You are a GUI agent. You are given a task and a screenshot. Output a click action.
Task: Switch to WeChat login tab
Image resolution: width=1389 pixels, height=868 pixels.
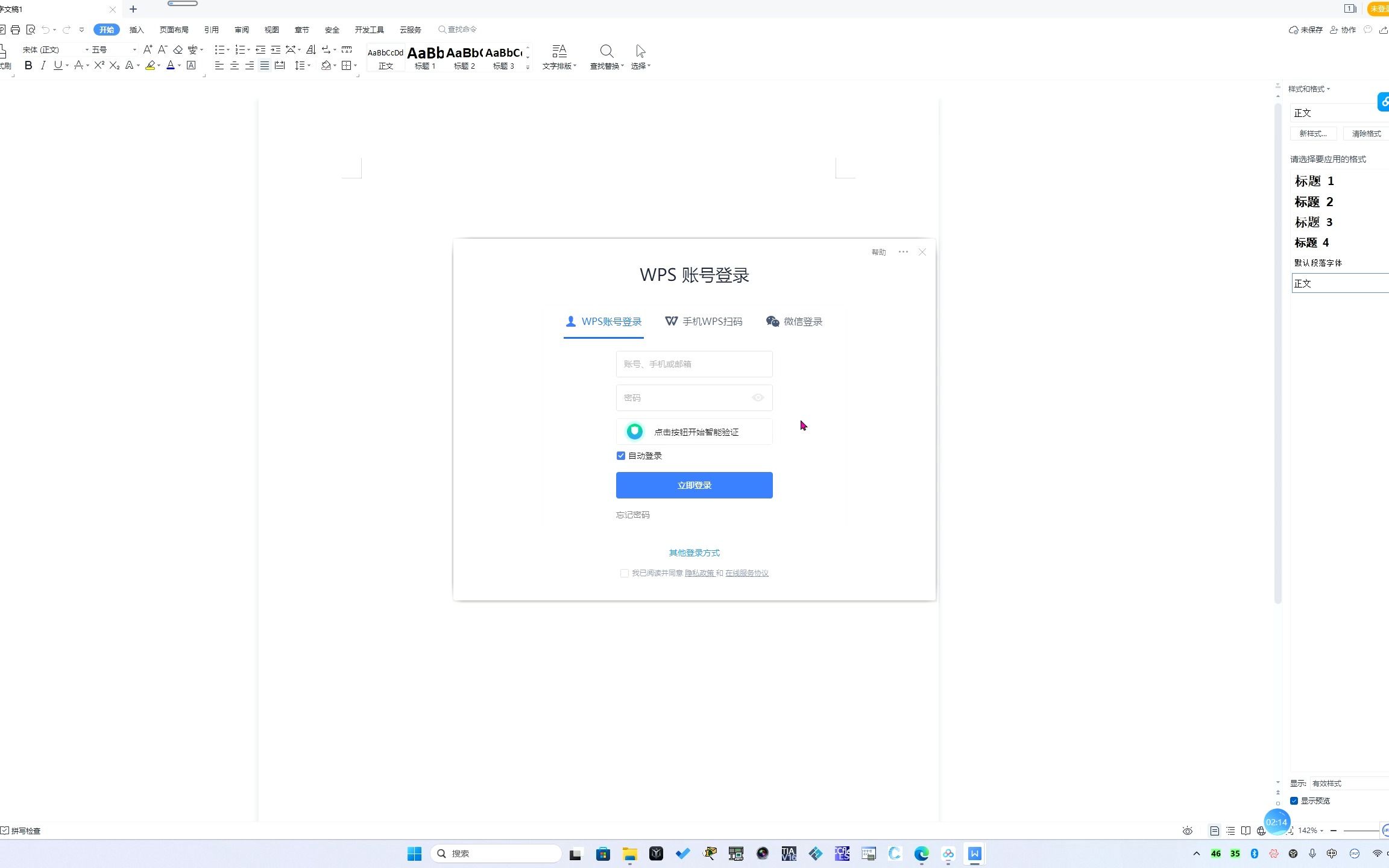[x=795, y=322]
